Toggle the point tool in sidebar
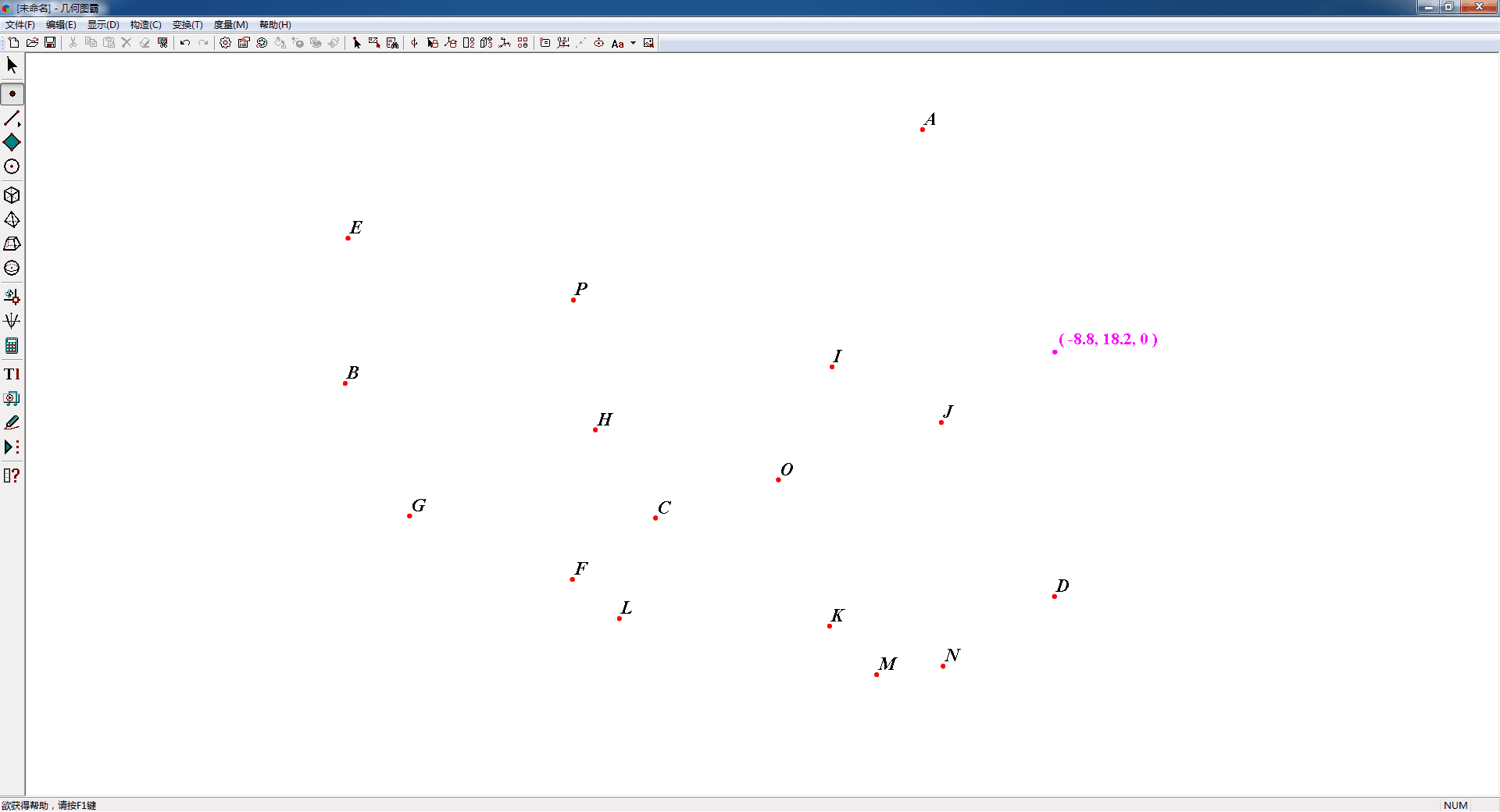Viewport: 1500px width, 812px height. [x=12, y=94]
